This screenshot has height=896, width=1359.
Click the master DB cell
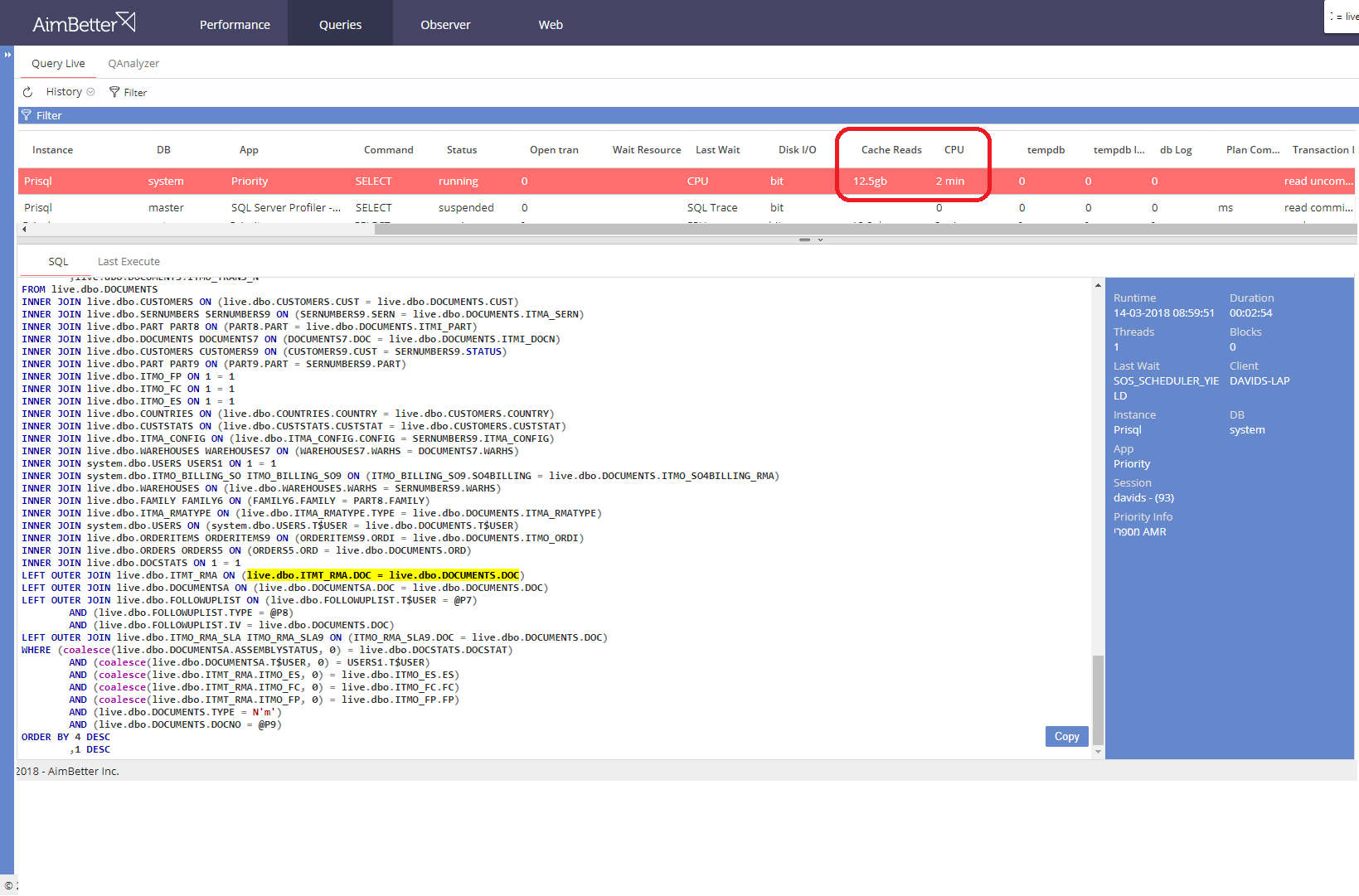click(x=166, y=207)
